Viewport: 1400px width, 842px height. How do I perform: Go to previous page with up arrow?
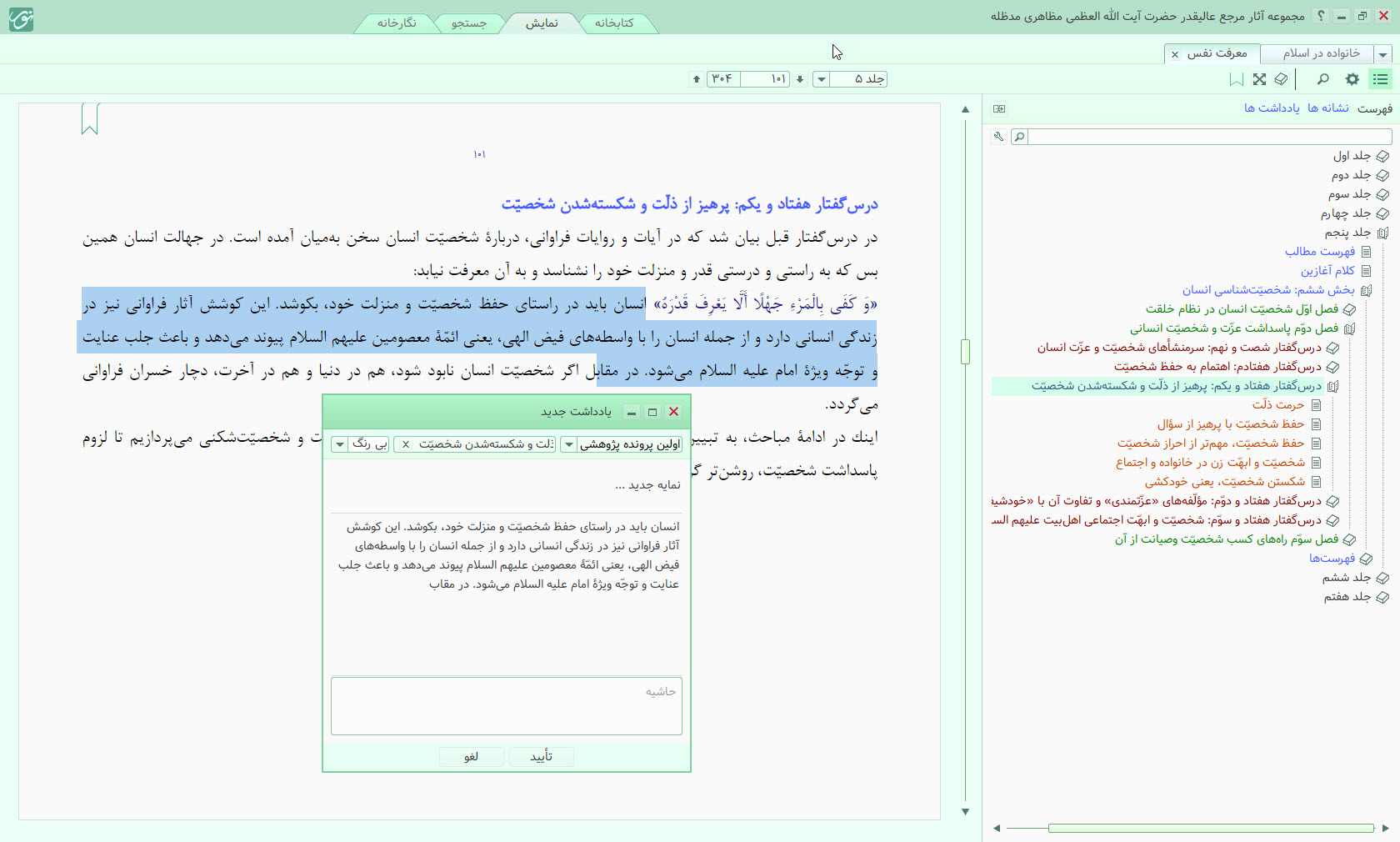click(697, 79)
